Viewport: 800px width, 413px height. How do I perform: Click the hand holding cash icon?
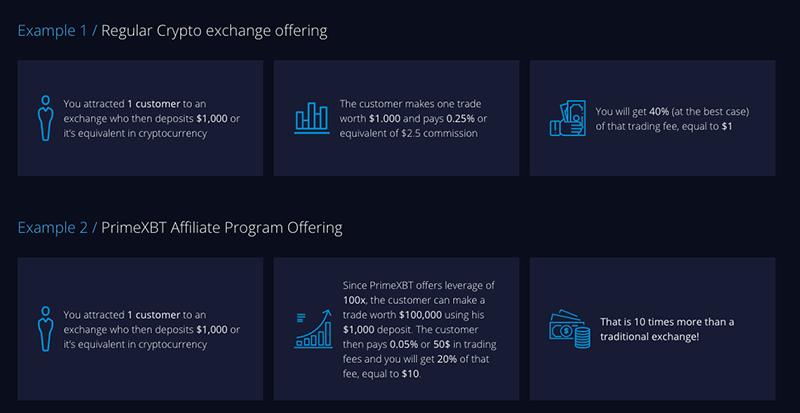coord(567,118)
